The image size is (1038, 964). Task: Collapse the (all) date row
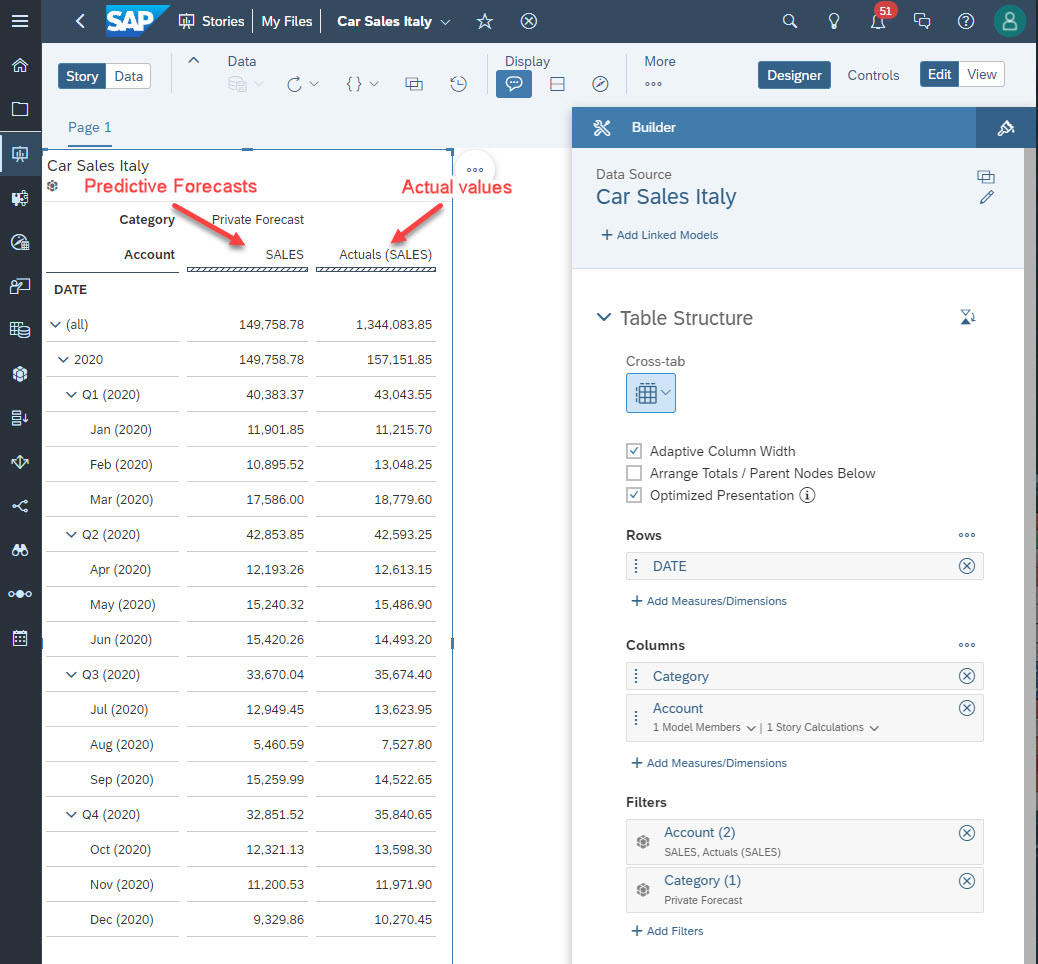click(x=56, y=324)
